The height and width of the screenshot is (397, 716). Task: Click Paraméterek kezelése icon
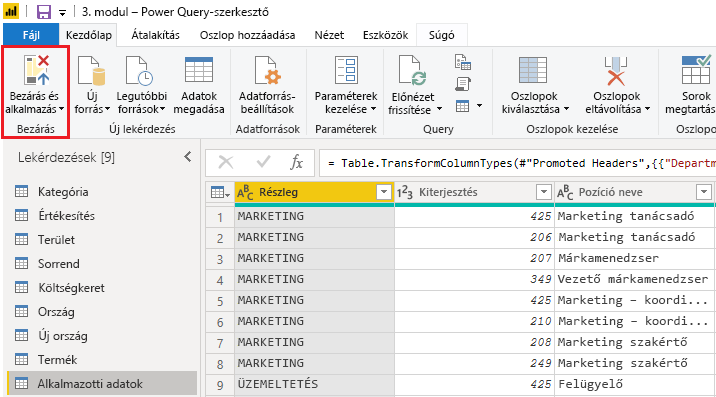coord(346,70)
